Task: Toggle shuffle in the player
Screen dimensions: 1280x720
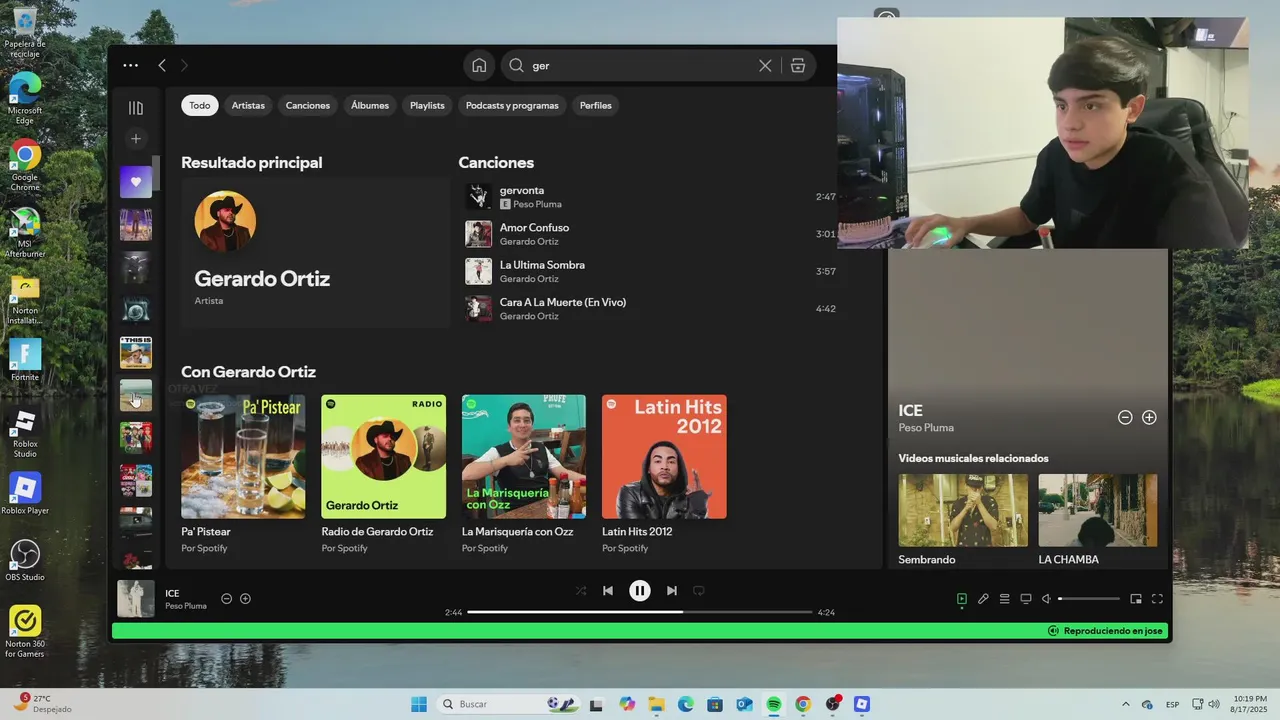Action: (581, 590)
